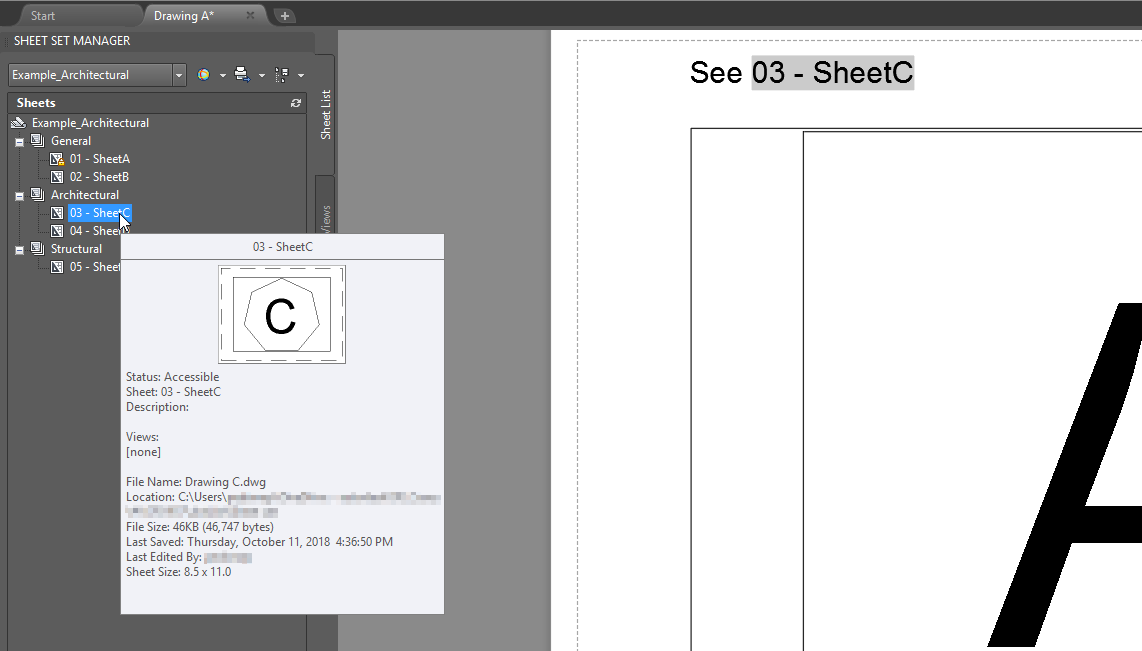The width and height of the screenshot is (1142, 651).
Task: Click the Sheet Selections globe icon
Action: pos(203,74)
